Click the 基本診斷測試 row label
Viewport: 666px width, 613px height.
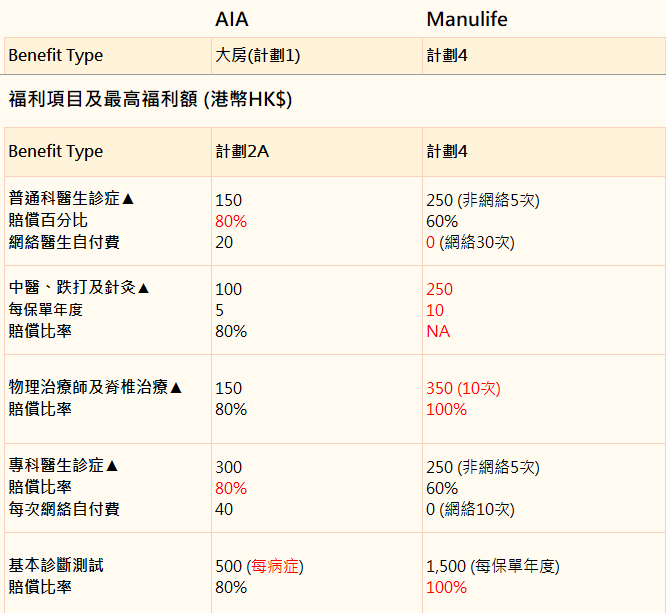[56, 565]
